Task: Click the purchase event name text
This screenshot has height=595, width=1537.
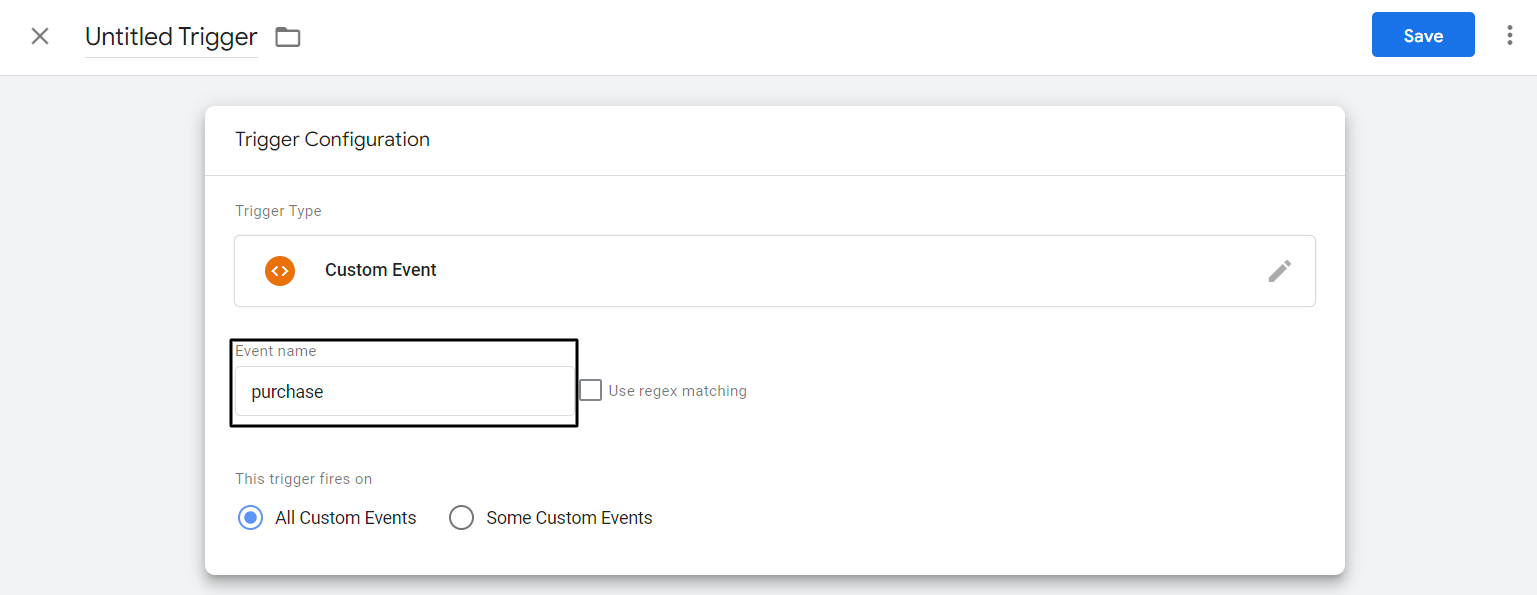Action: click(287, 391)
